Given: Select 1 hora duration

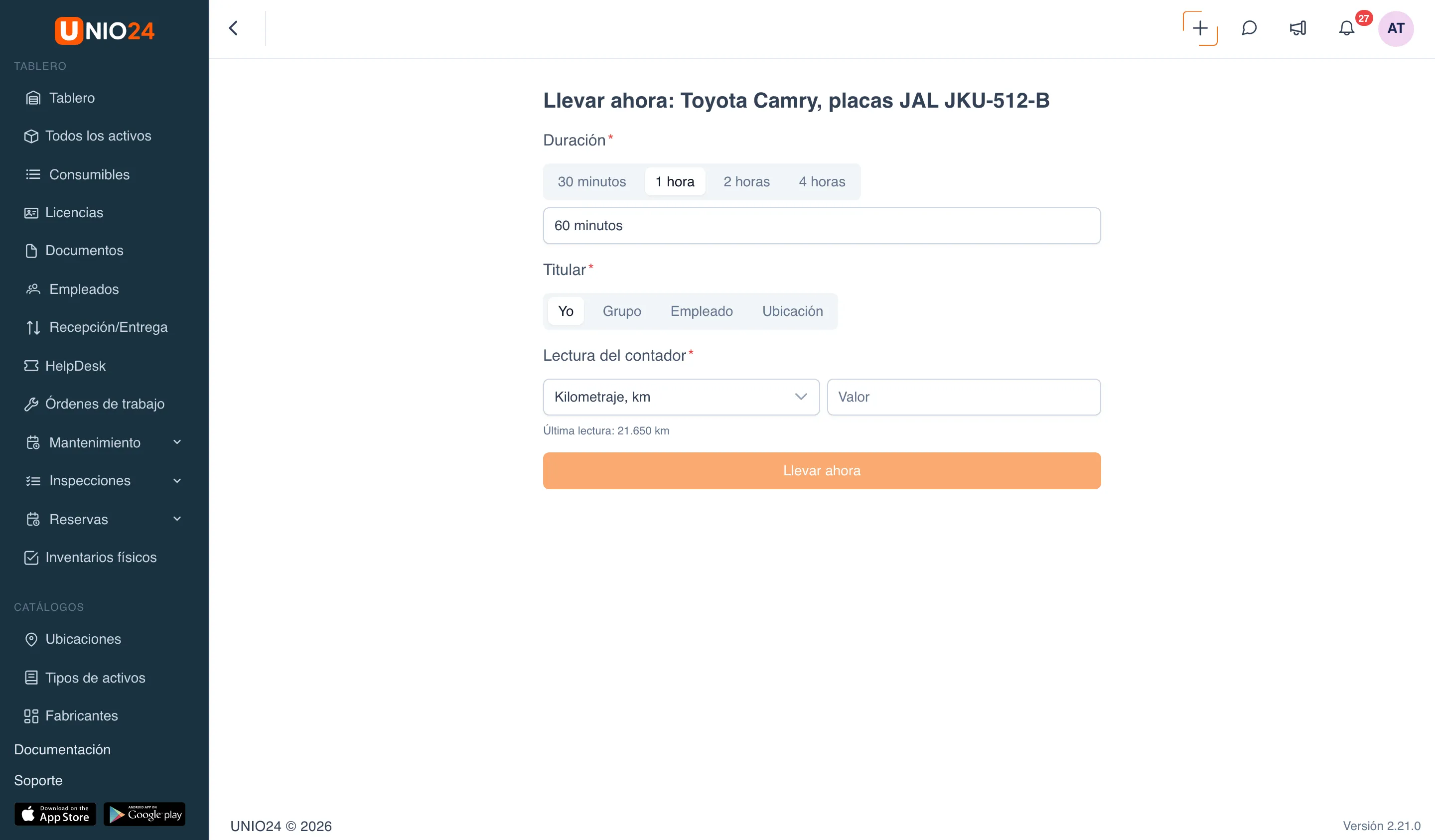Looking at the screenshot, I should (675, 182).
